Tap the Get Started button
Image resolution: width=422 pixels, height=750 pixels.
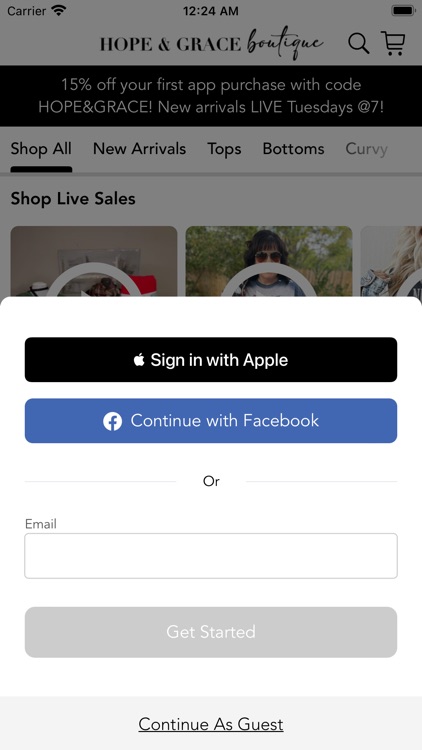(x=211, y=632)
